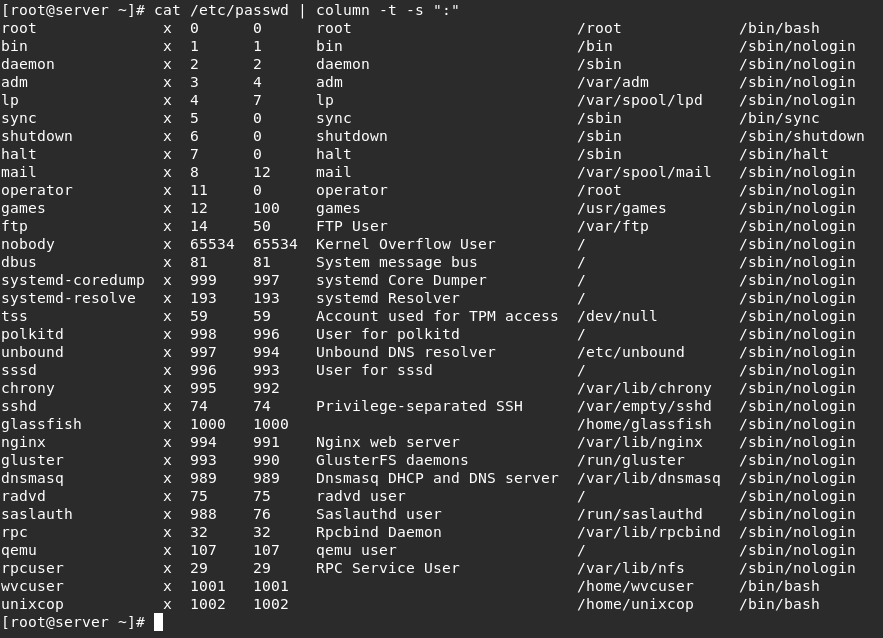The width and height of the screenshot is (883, 638).
Task: Click the '/sbin/shutdown' shell path
Action: [802, 136]
